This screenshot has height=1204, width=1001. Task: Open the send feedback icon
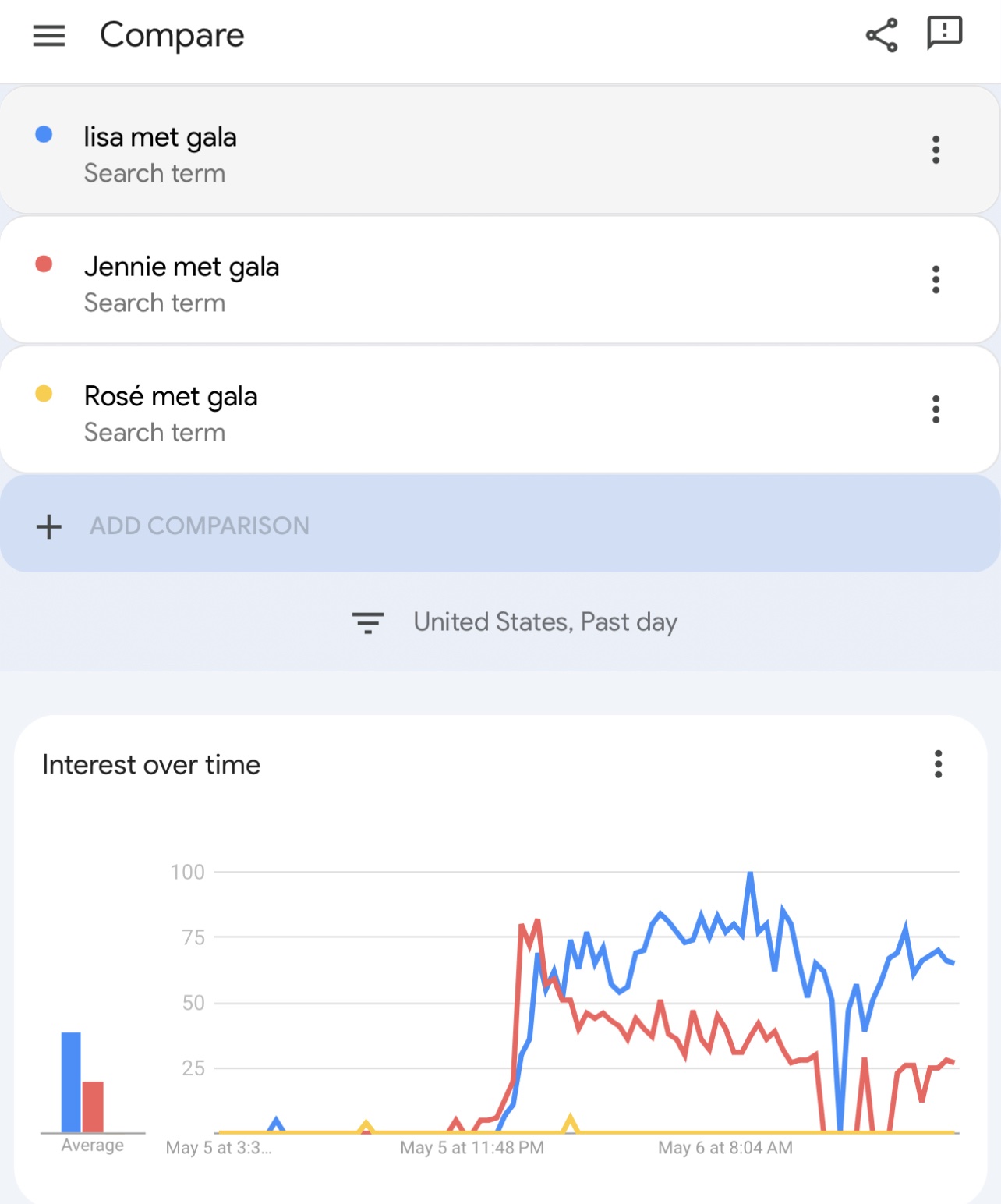(944, 34)
